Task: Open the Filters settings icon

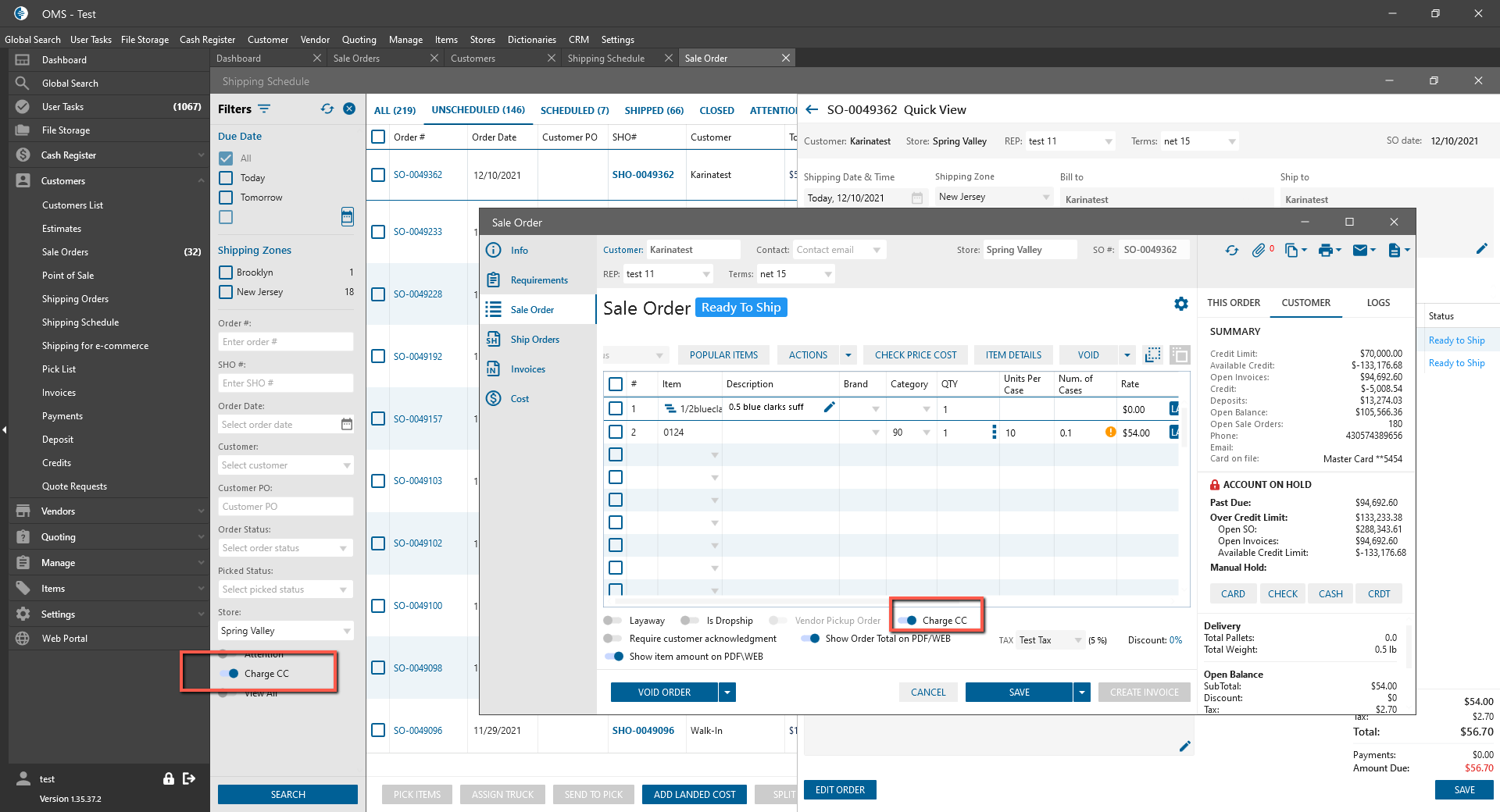Action: pos(264,109)
